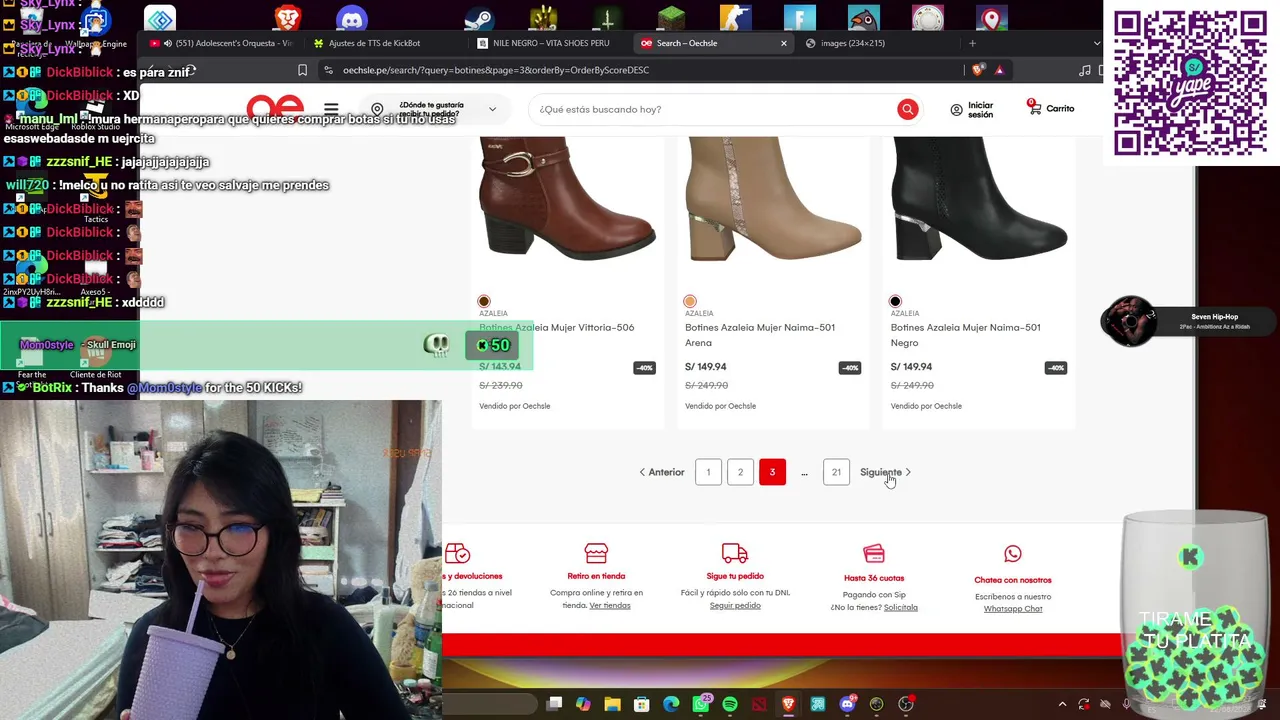Image resolution: width=1280 pixels, height=720 pixels.
Task: Open the browser tab search dropdown arrow
Action: [x=1097, y=43]
